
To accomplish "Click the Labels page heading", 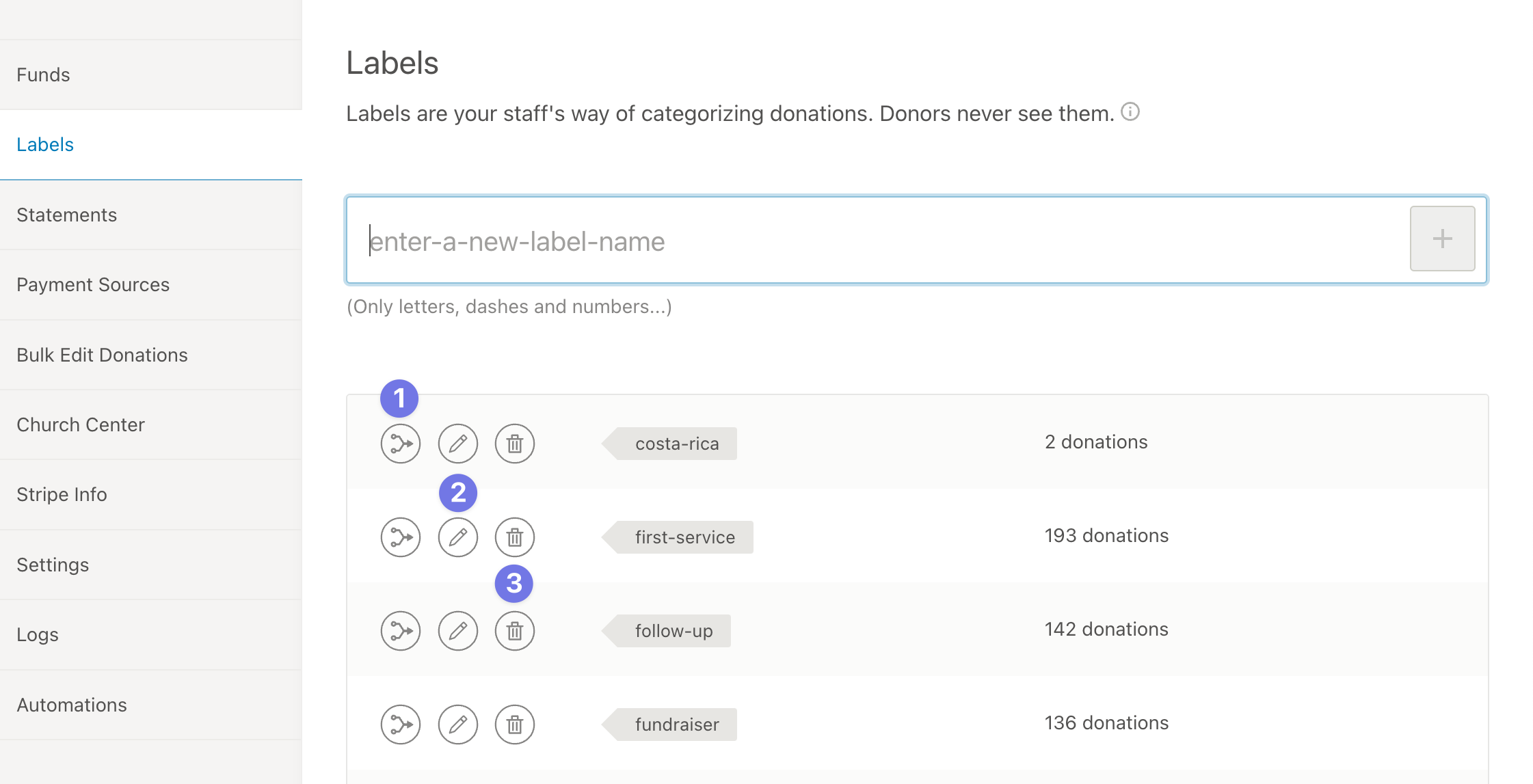I will click(392, 63).
